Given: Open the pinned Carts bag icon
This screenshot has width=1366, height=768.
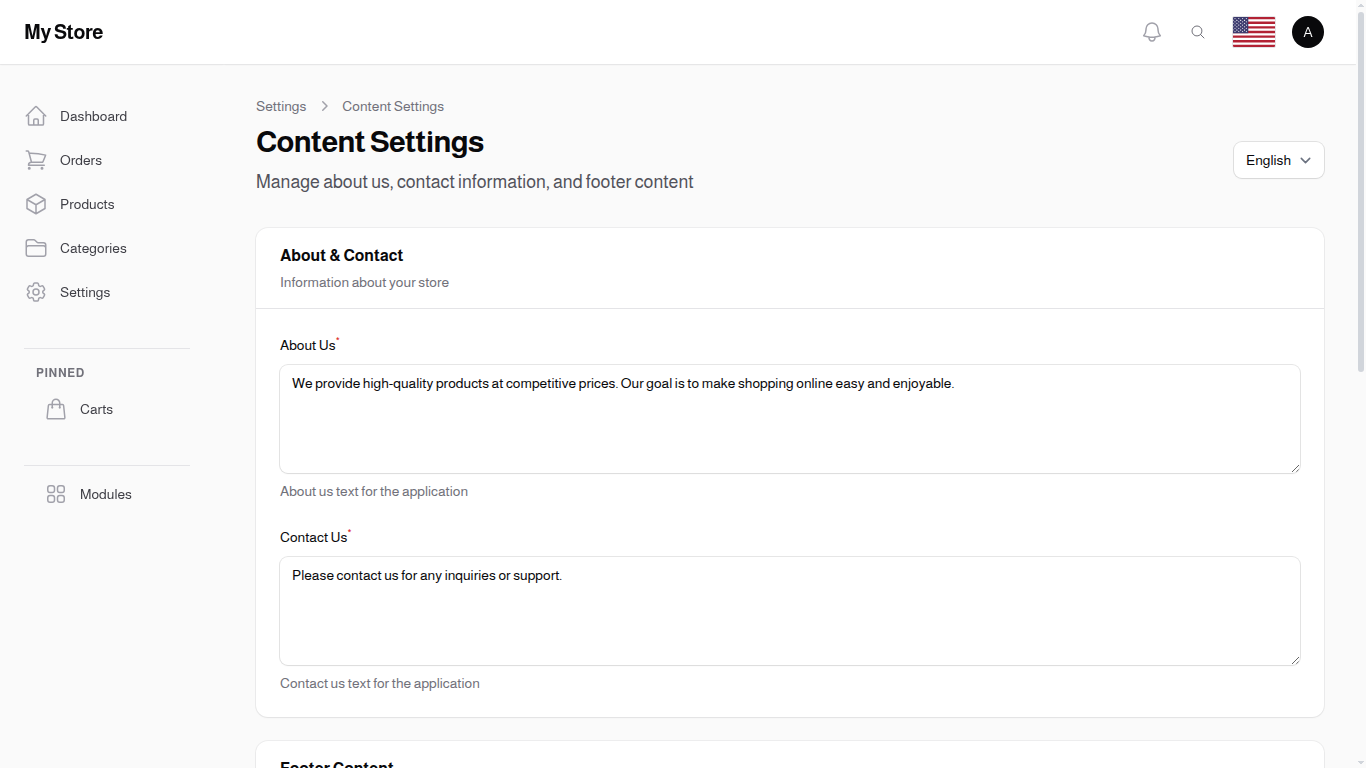Looking at the screenshot, I should pyautogui.click(x=56, y=408).
